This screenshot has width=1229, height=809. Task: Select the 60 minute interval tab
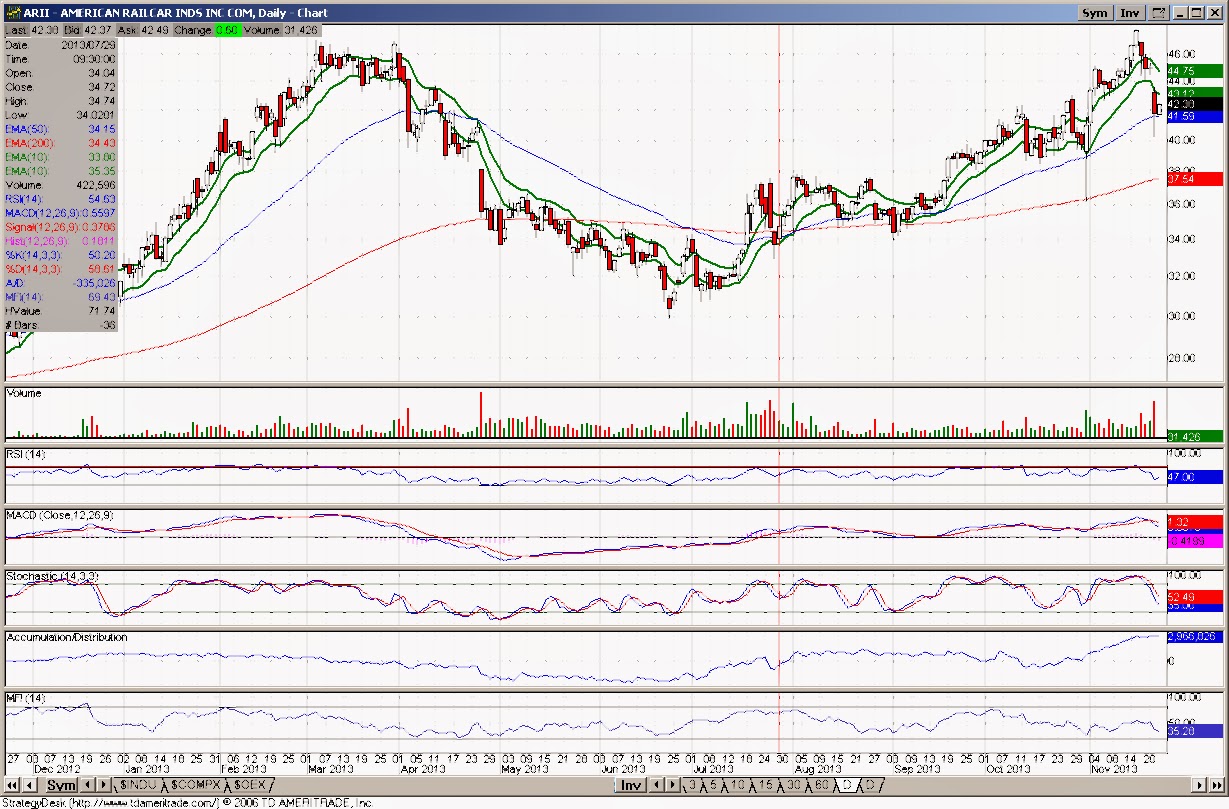[x=821, y=785]
